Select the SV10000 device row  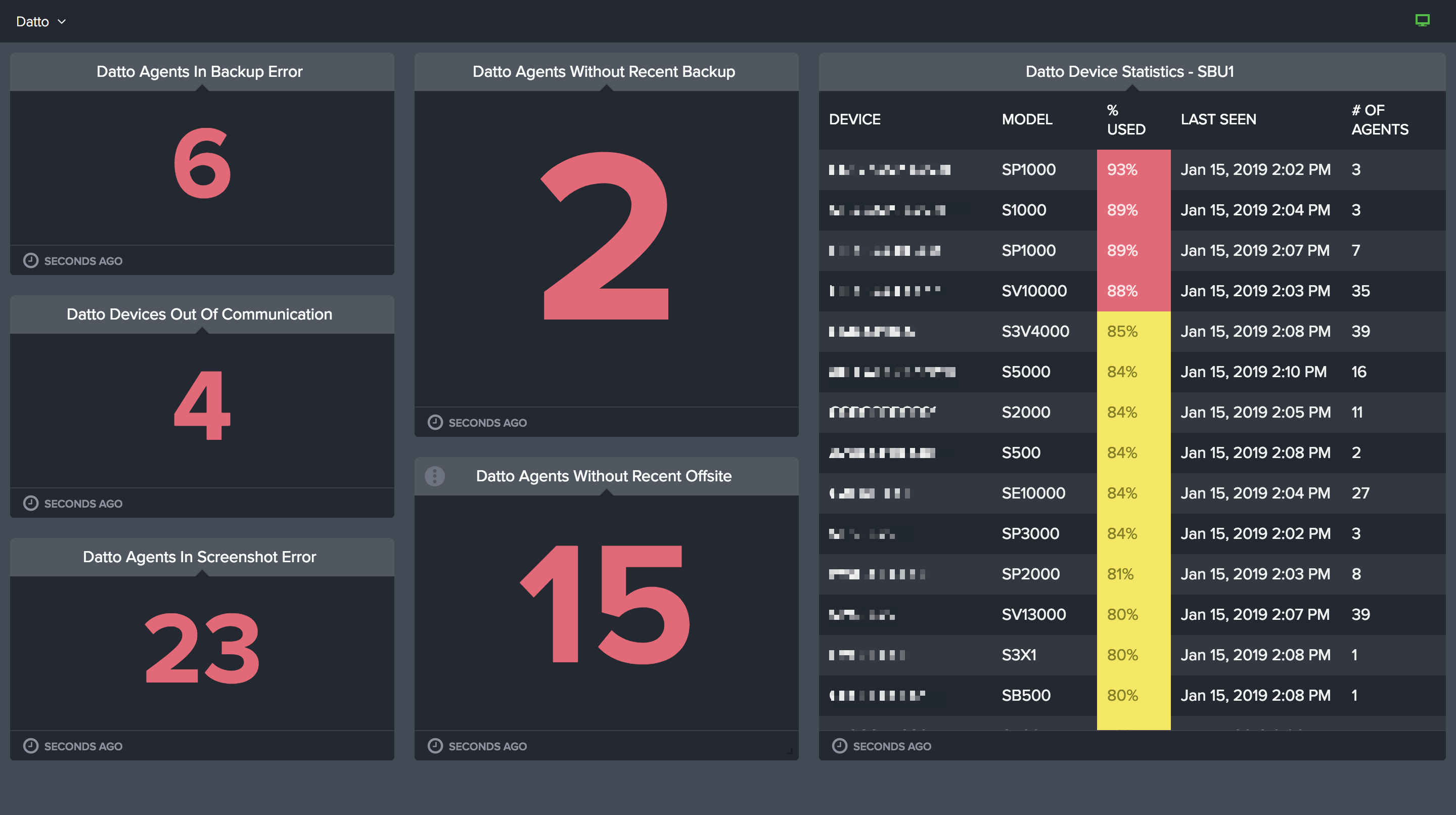click(x=1033, y=291)
